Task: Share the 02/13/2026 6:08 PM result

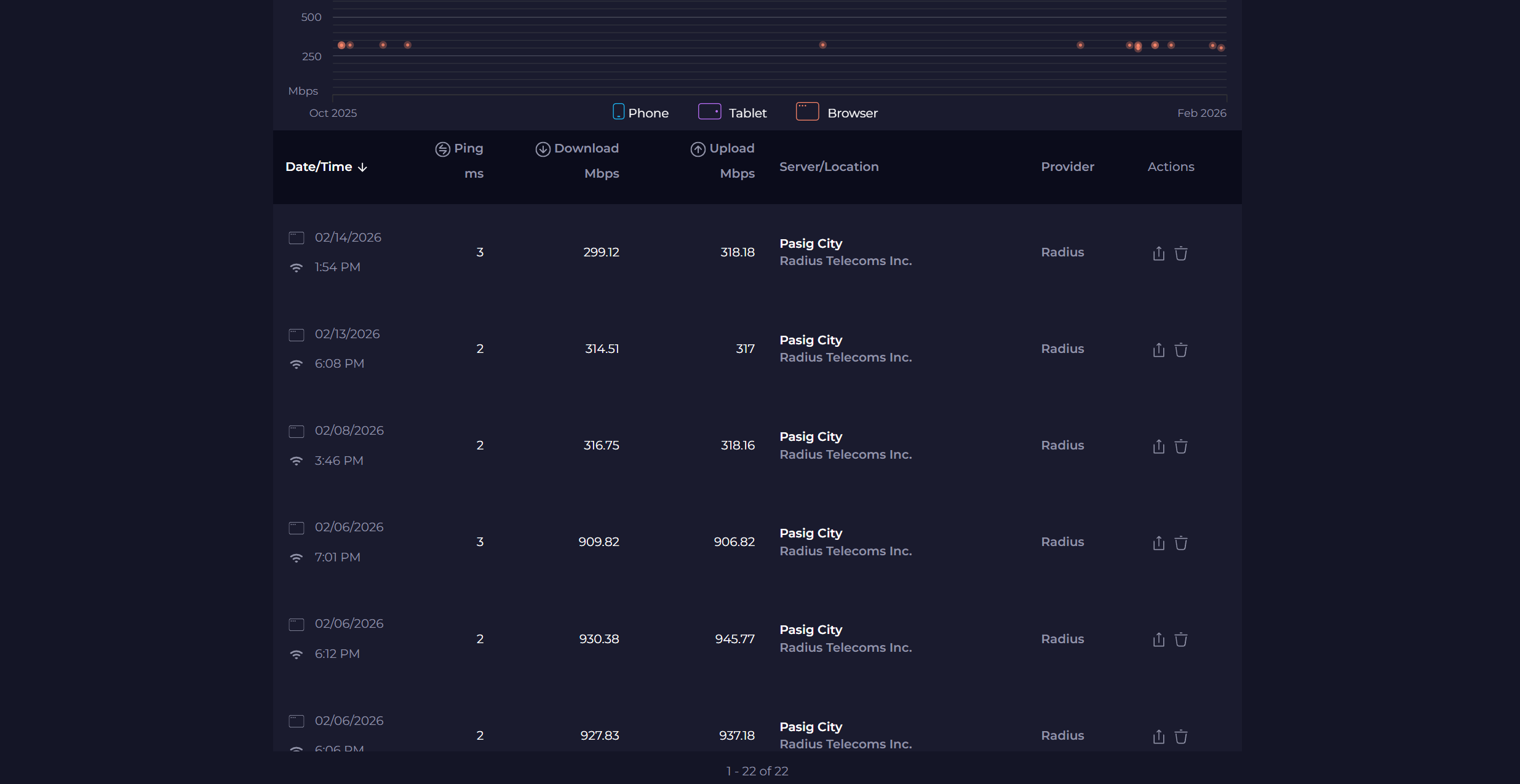Action: [1158, 350]
